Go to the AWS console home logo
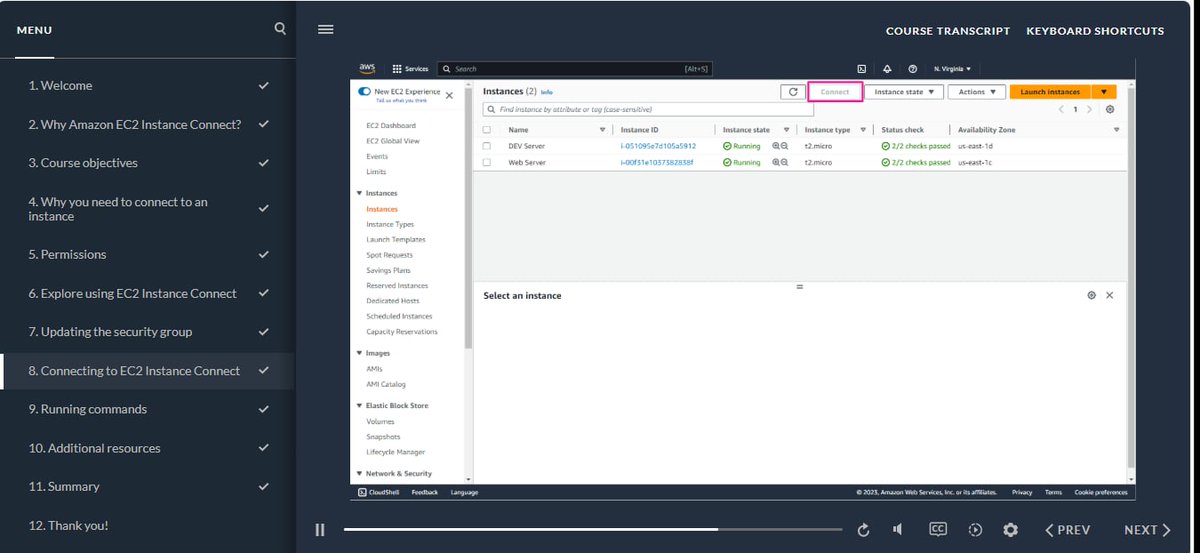 point(367,69)
